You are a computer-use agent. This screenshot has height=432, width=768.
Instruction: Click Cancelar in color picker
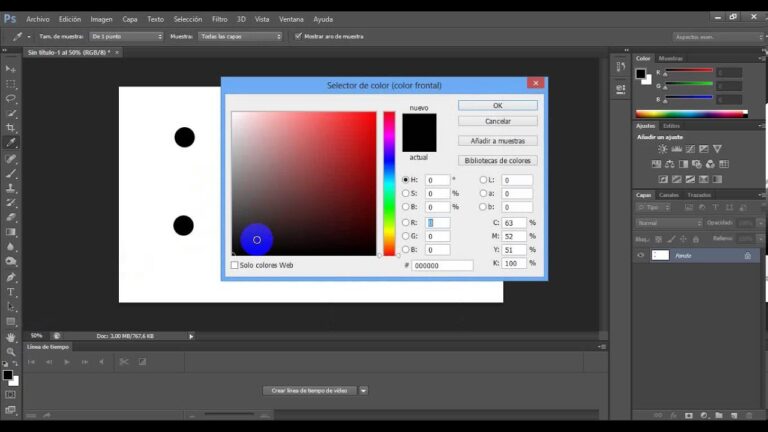[498, 121]
